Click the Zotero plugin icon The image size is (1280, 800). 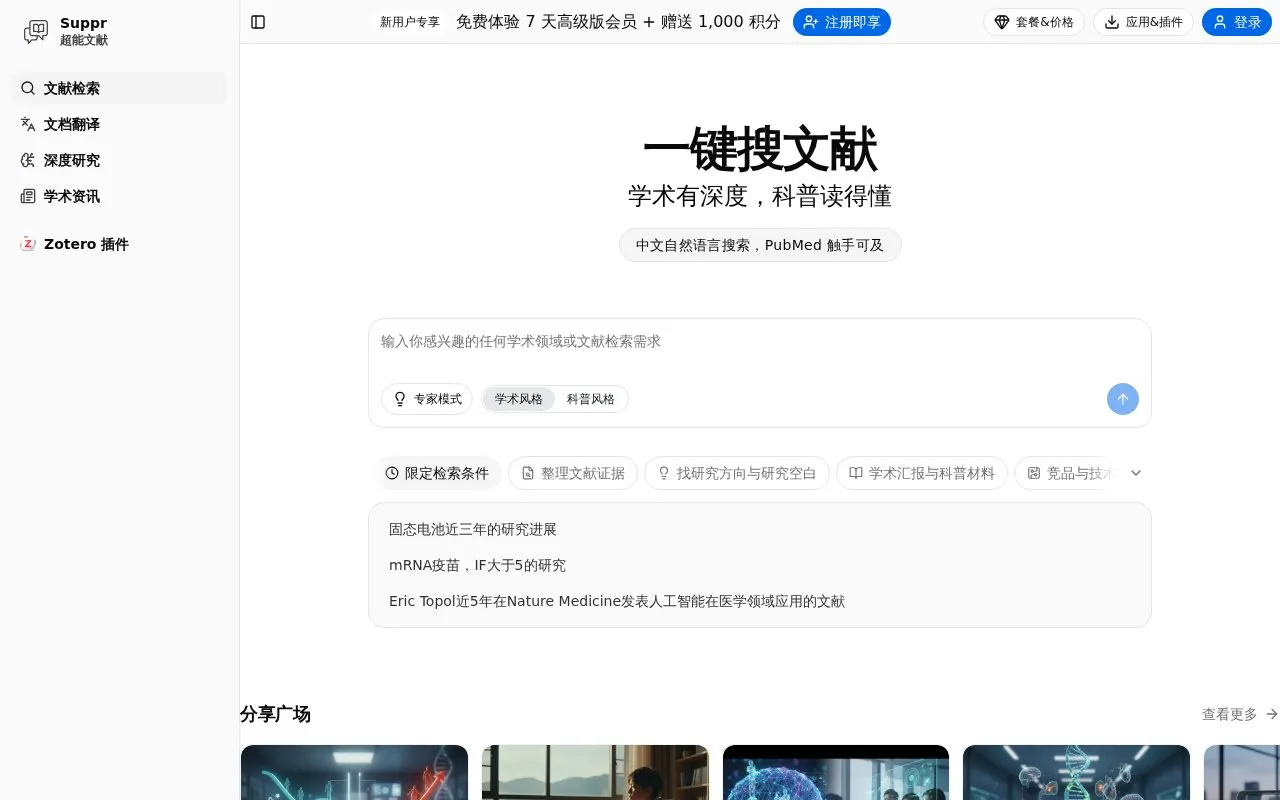click(x=28, y=244)
